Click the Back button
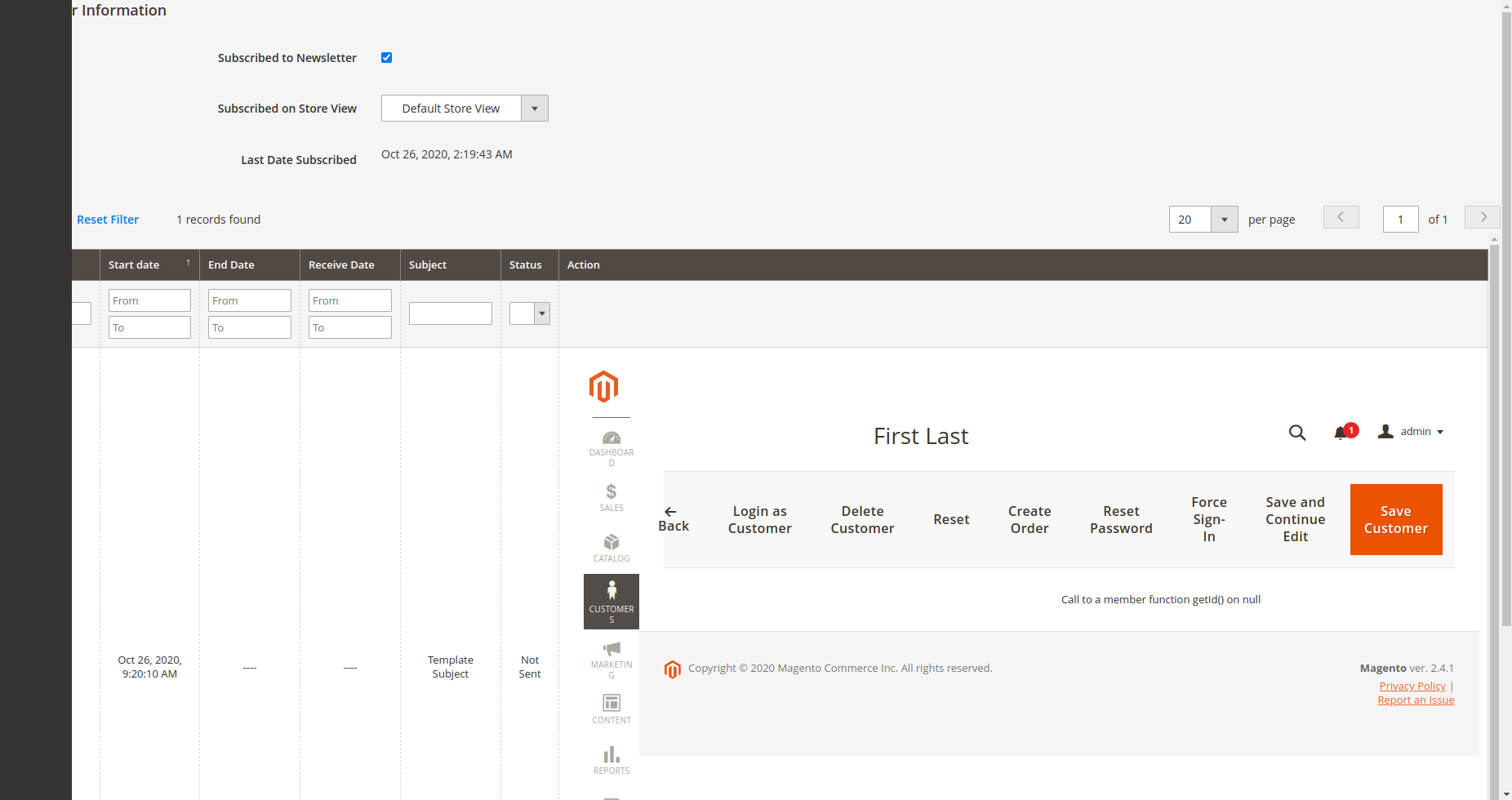This screenshot has height=800, width=1512. (x=674, y=519)
